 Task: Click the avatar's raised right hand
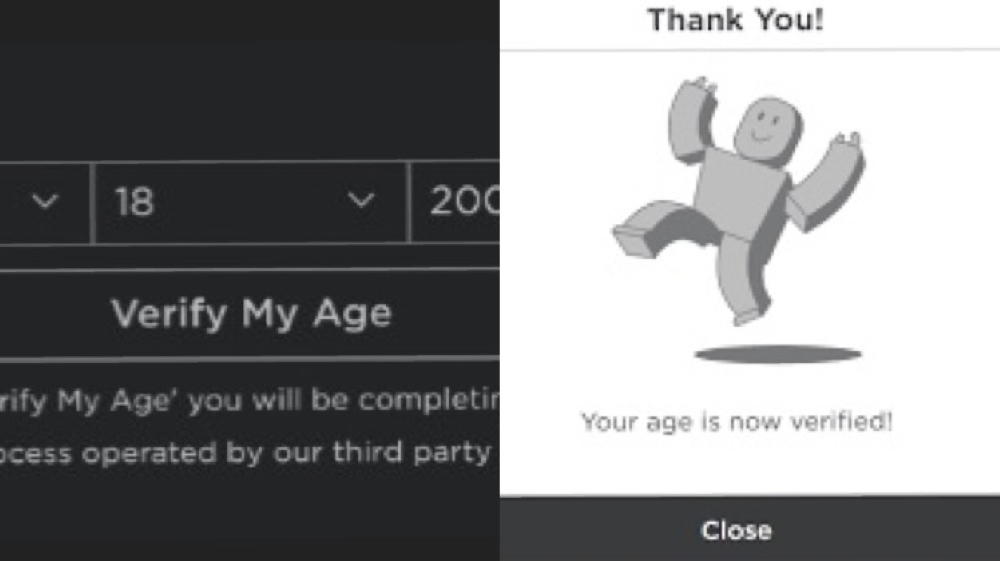click(x=848, y=147)
